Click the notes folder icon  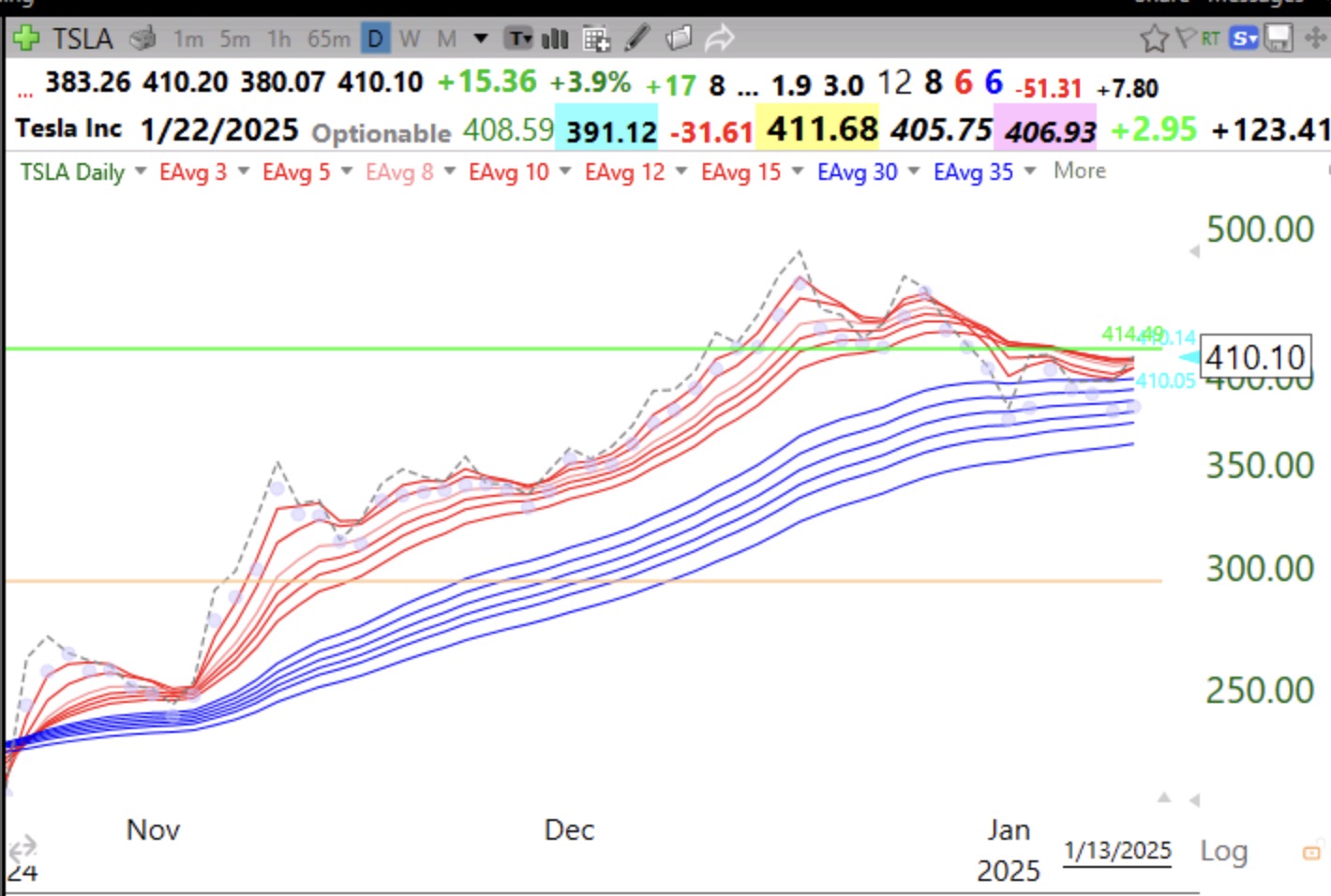[x=679, y=38]
